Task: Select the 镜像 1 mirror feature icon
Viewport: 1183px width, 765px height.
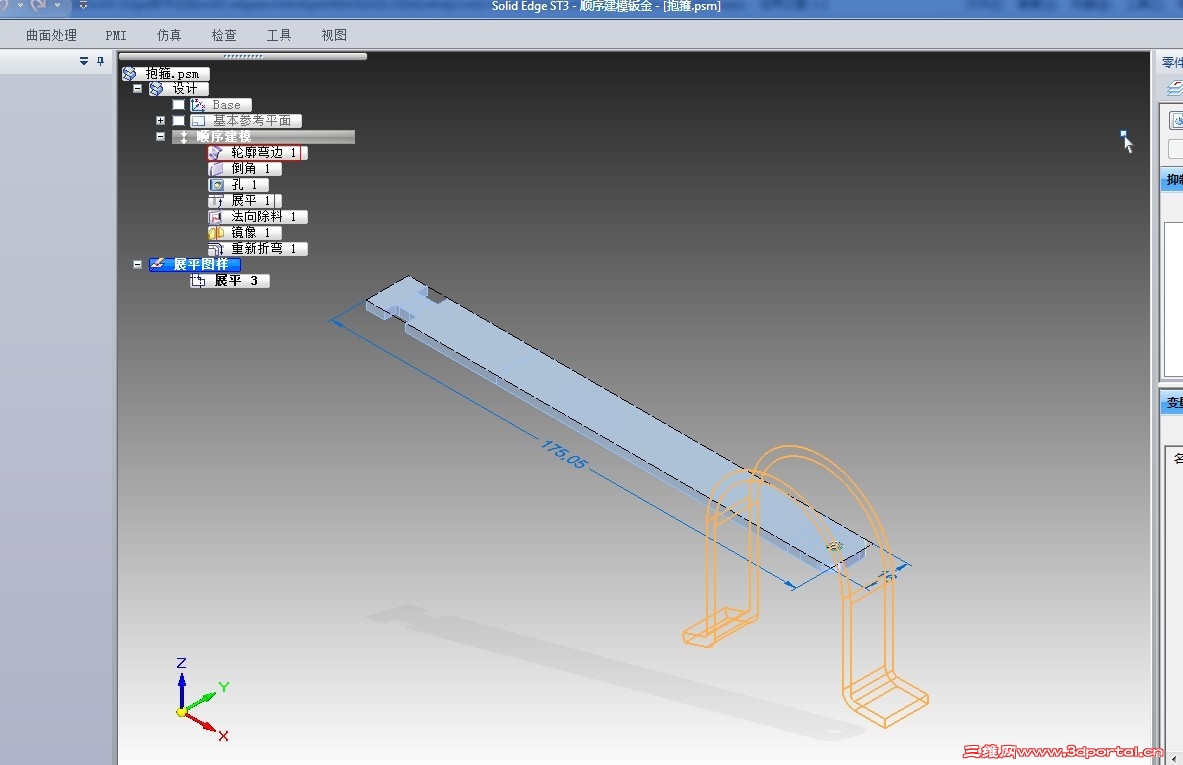Action: pyautogui.click(x=216, y=232)
